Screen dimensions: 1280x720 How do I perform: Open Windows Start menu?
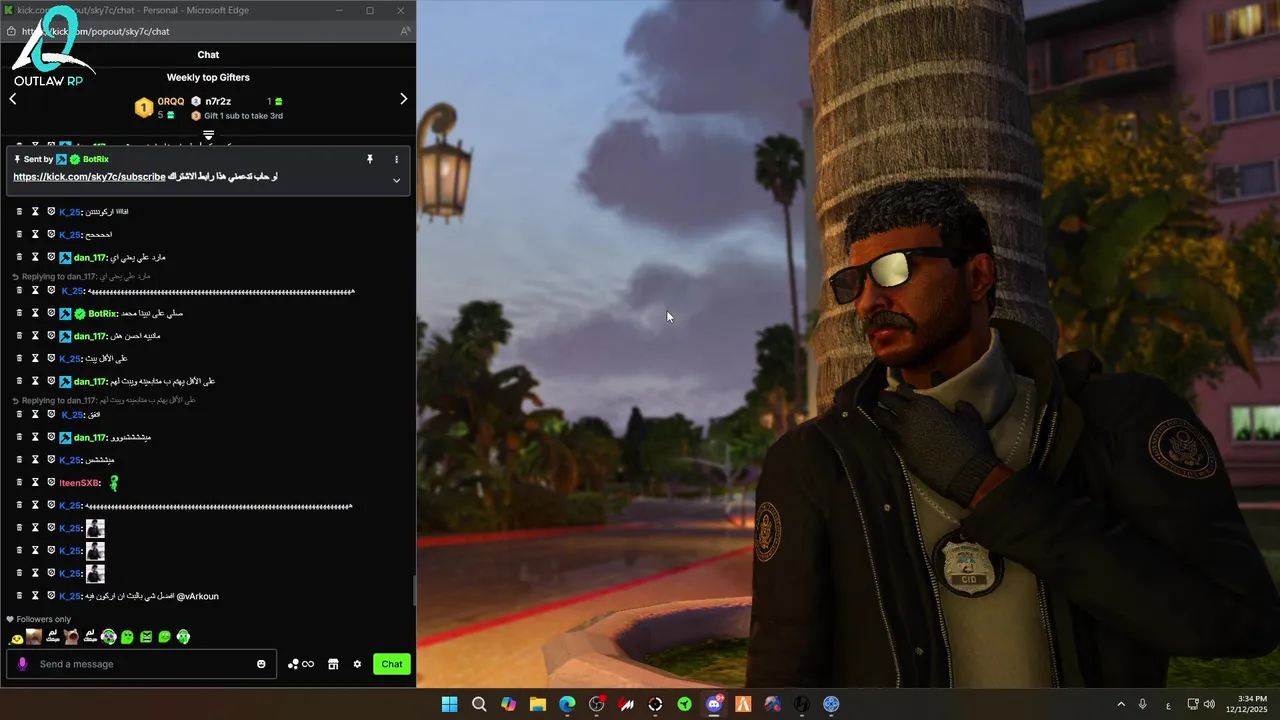click(x=449, y=704)
